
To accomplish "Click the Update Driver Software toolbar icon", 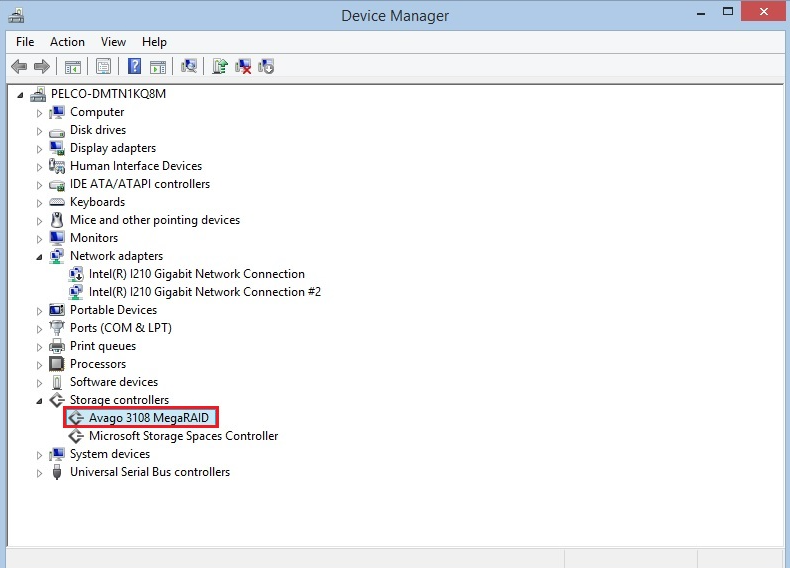I will point(220,66).
